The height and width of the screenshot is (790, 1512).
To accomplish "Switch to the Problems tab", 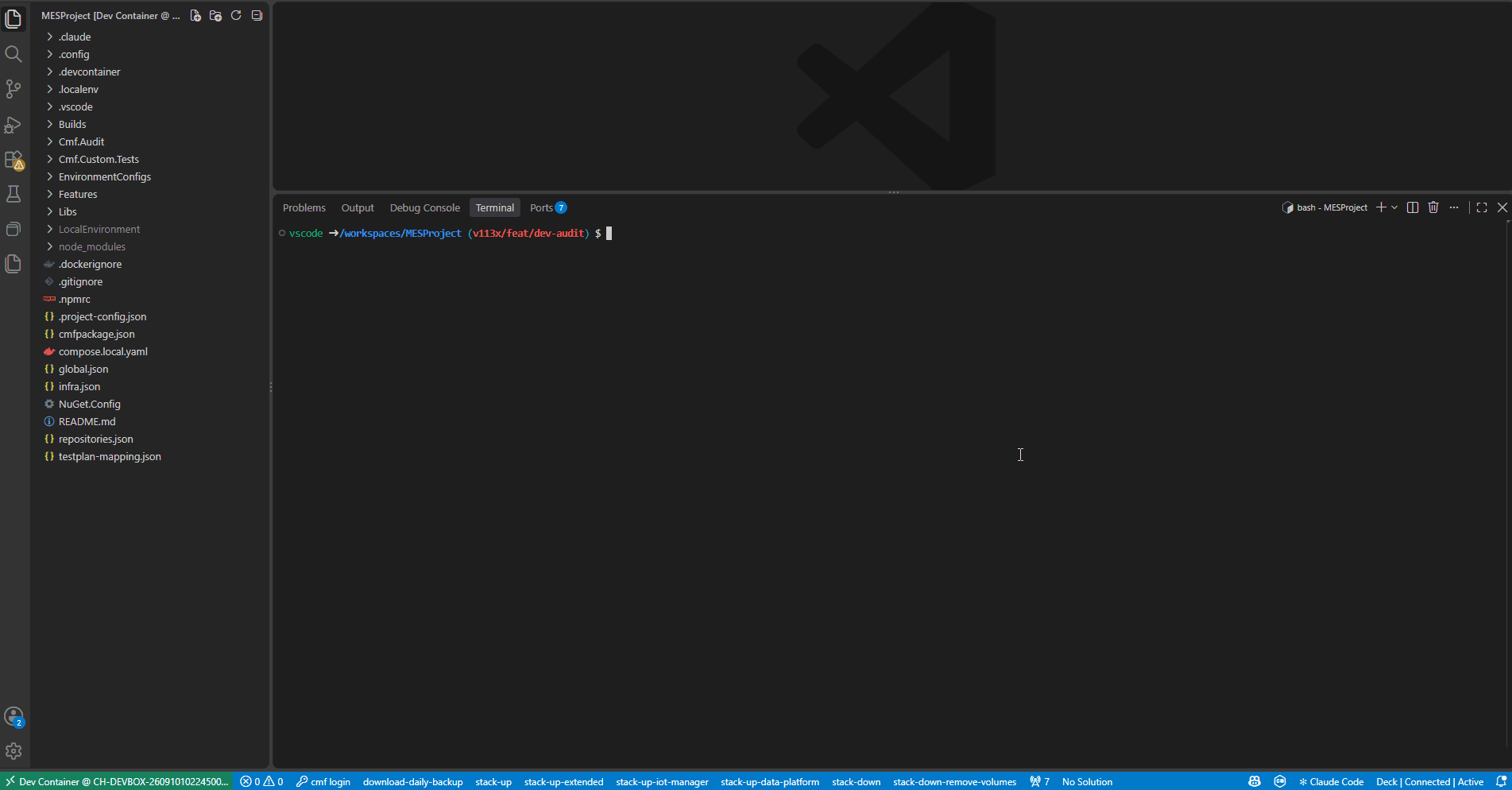I will (304, 207).
